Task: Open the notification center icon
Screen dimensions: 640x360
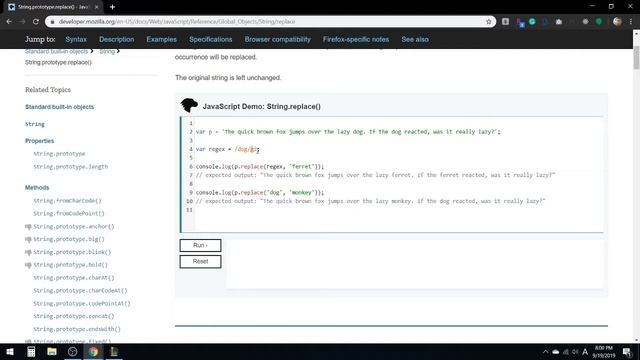Action: tap(627, 351)
